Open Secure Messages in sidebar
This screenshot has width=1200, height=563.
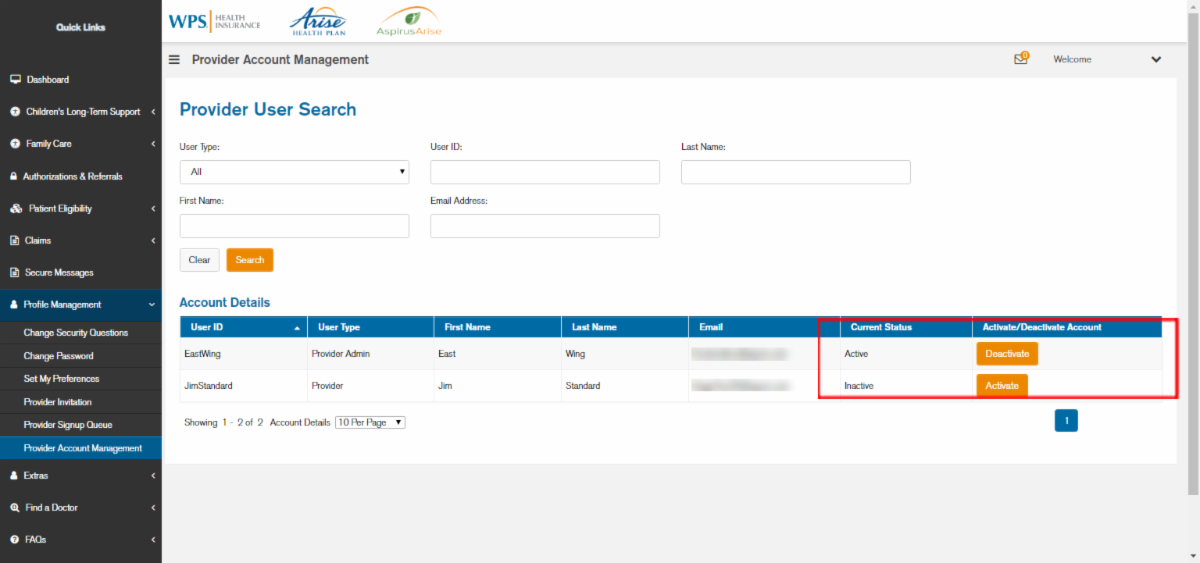(59, 272)
